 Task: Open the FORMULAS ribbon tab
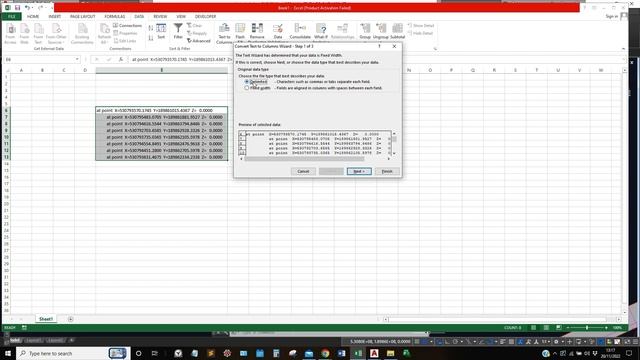115,16
